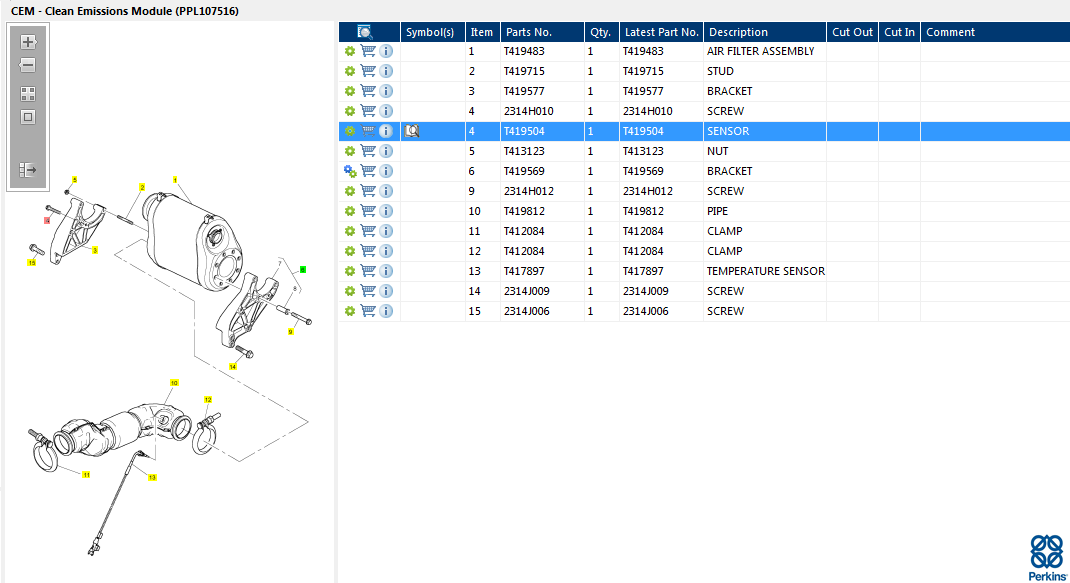Add NUT T413123 to cart

(x=368, y=151)
